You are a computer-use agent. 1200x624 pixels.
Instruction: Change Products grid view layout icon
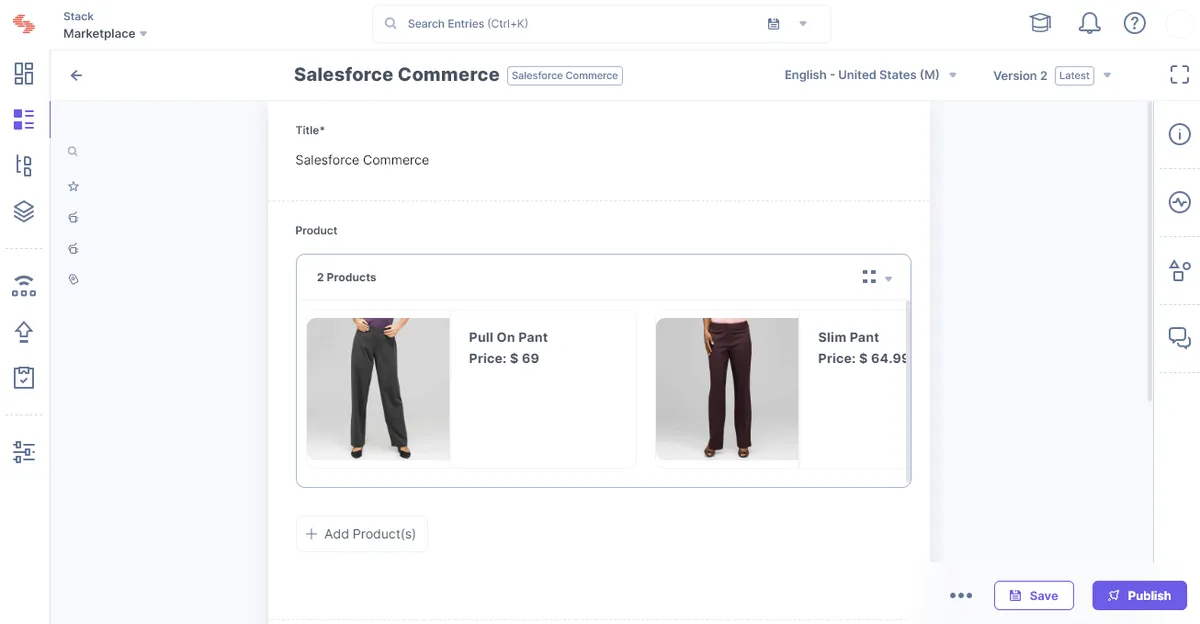coord(869,277)
